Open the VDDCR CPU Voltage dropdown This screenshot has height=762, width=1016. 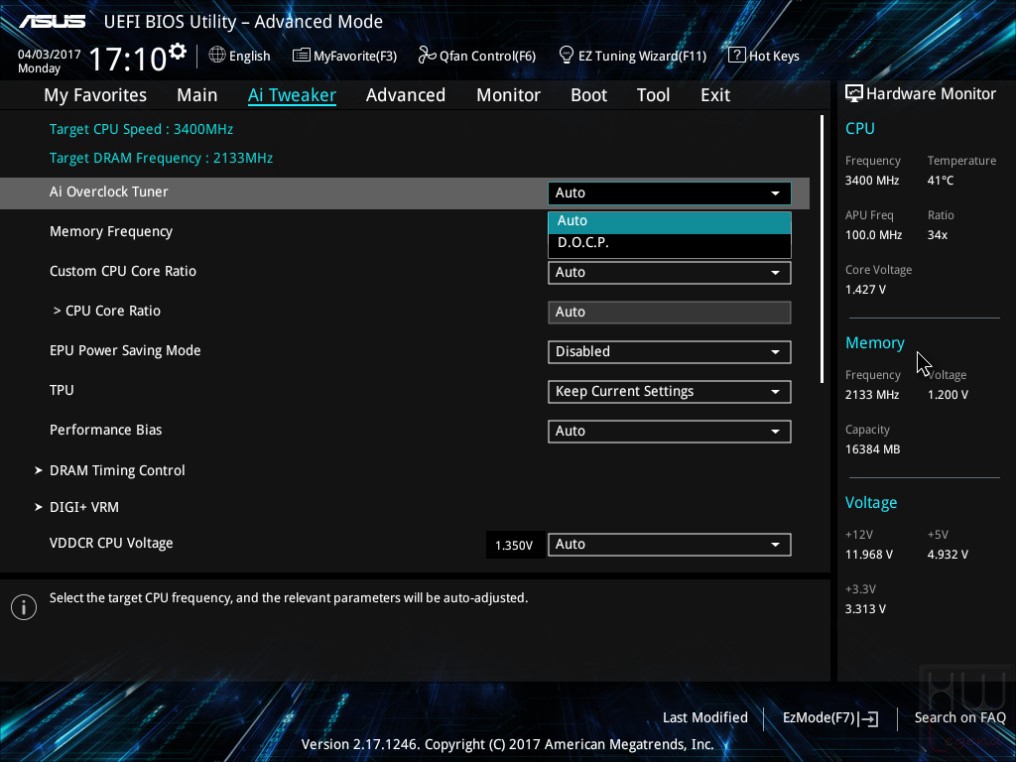[x=669, y=544]
